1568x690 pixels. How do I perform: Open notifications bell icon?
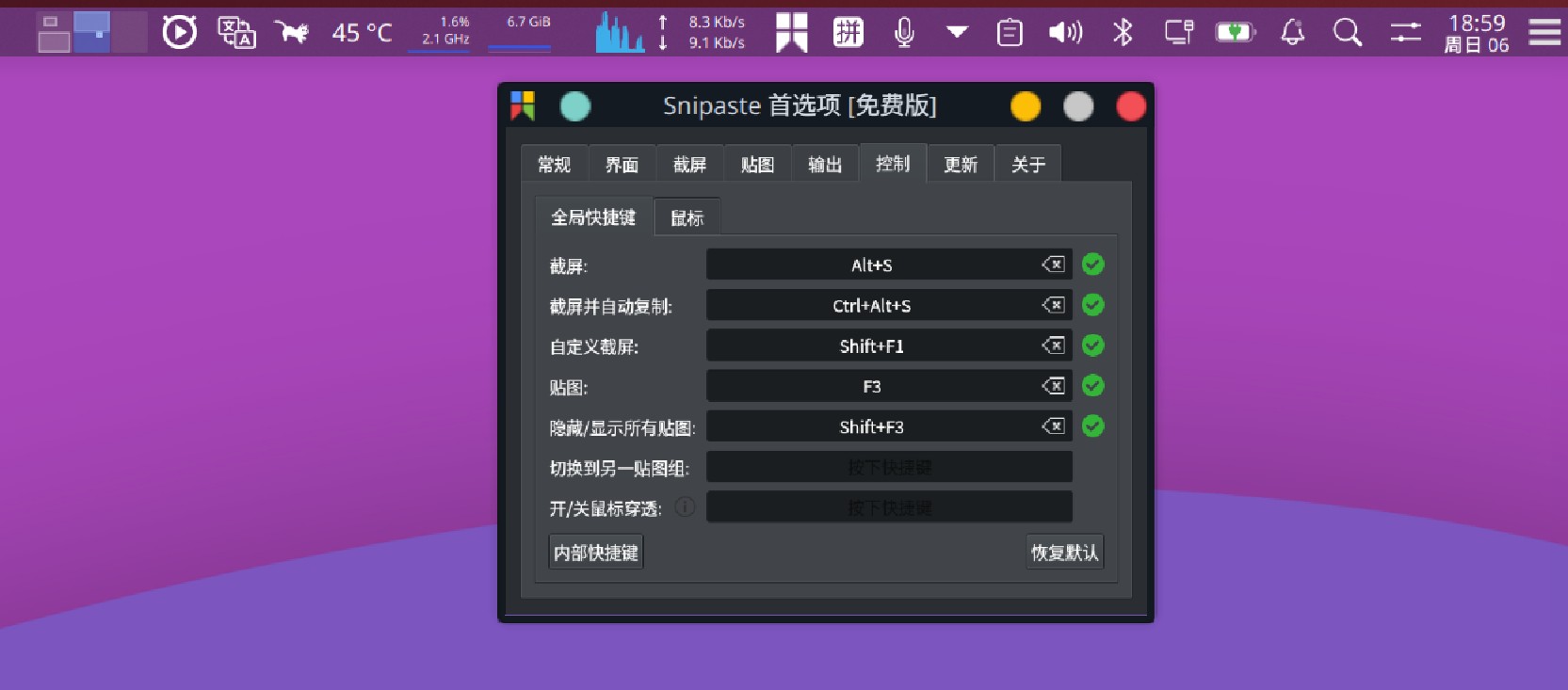coord(1292,33)
